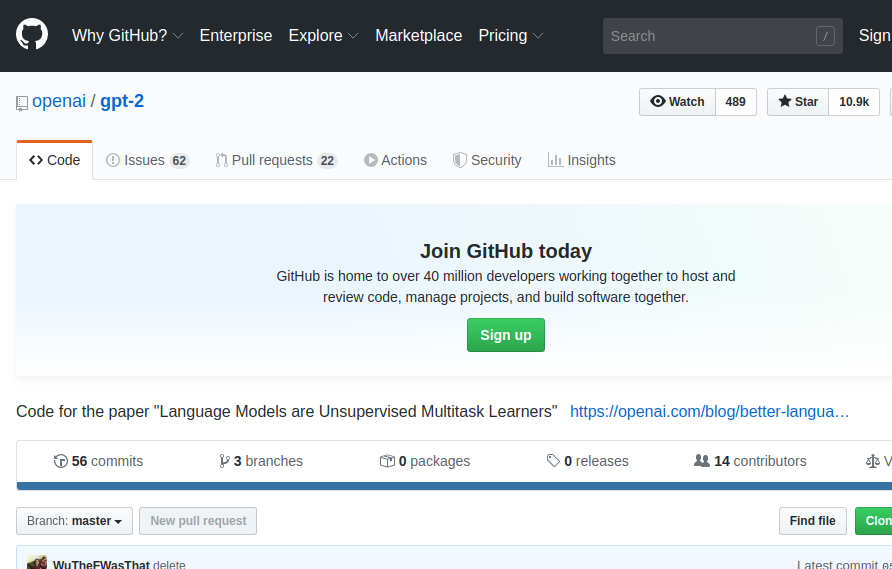
Task: Focus the Search input field
Action: click(722, 36)
